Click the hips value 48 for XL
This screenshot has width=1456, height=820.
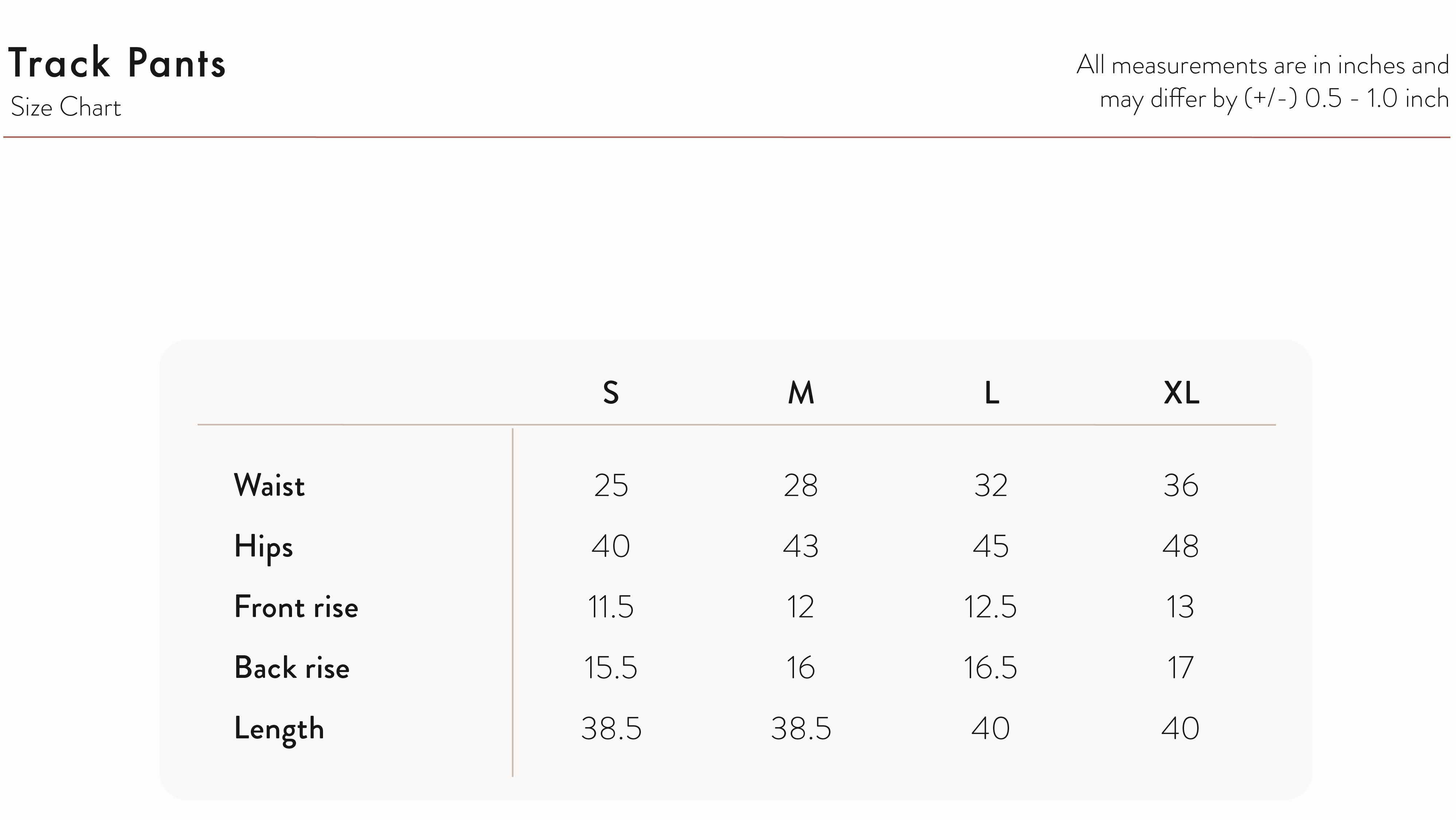pyautogui.click(x=1181, y=546)
